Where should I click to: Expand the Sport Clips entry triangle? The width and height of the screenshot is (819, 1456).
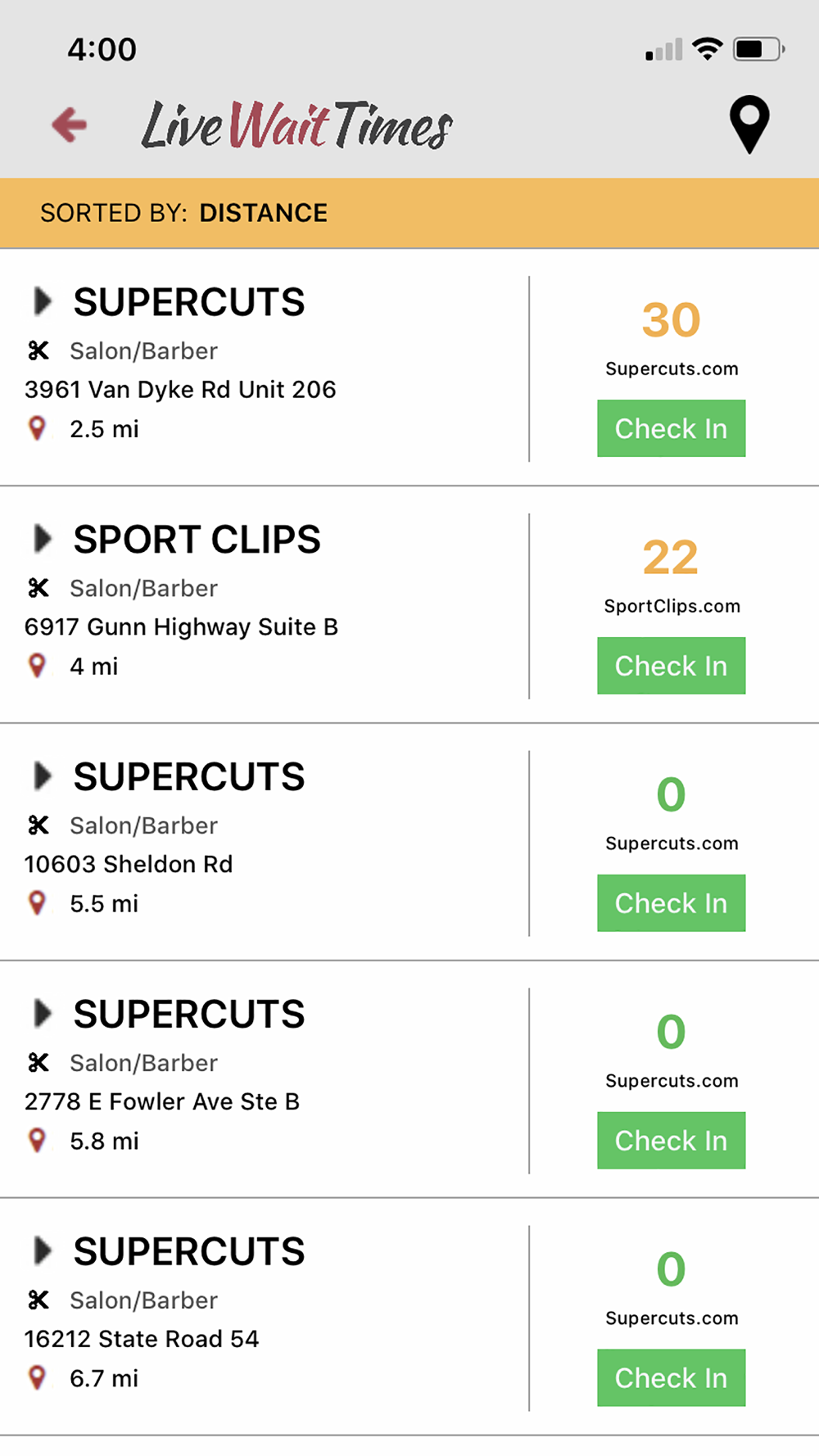tap(43, 539)
